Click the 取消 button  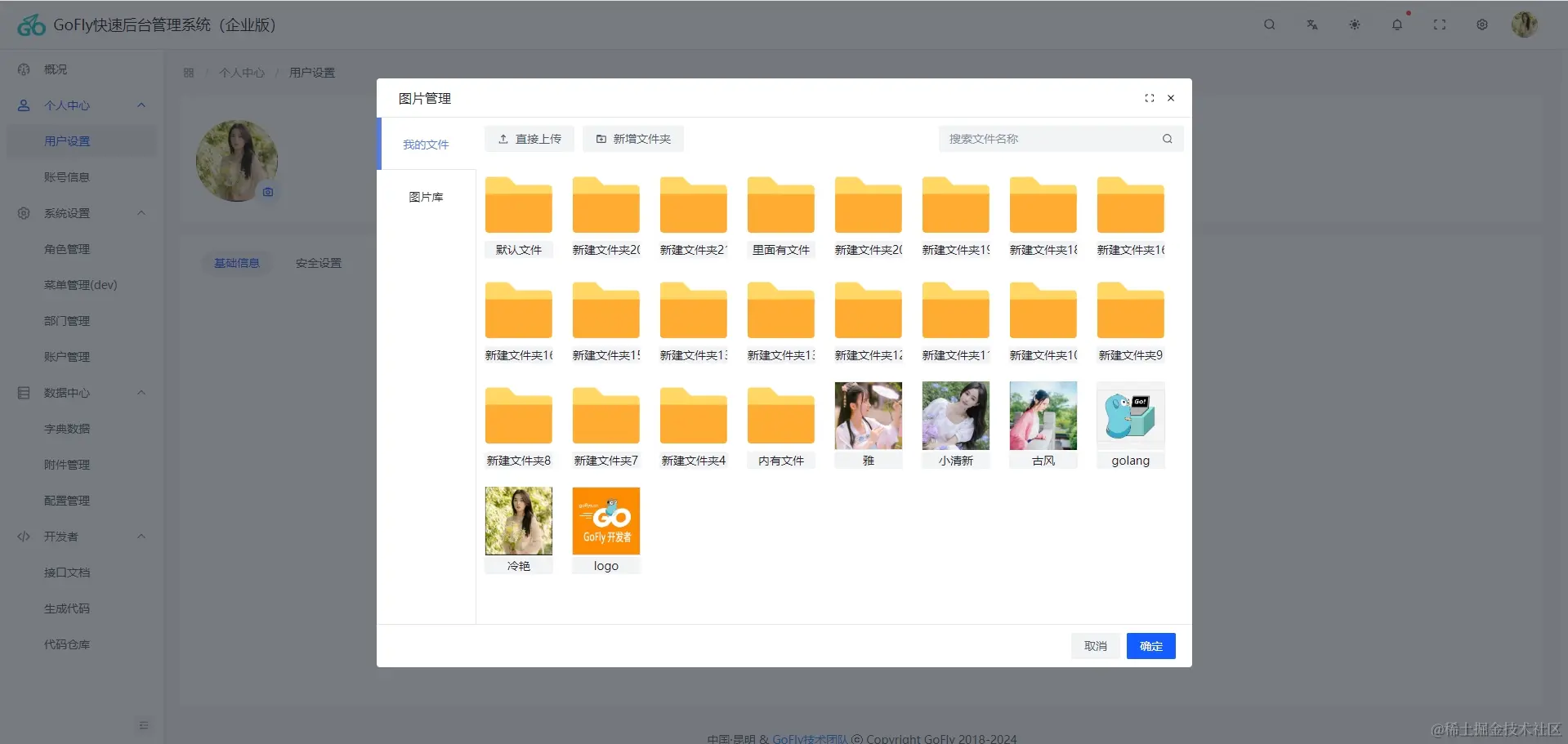[1096, 646]
